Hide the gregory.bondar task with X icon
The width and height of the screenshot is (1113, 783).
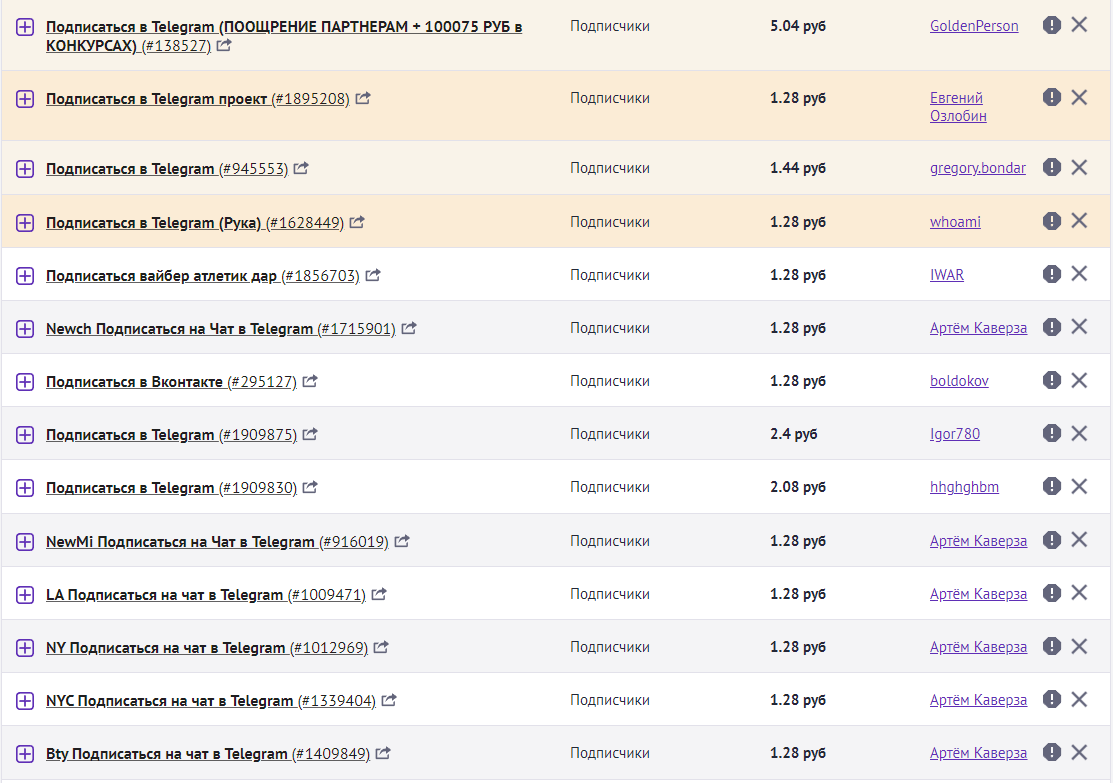click(x=1079, y=168)
